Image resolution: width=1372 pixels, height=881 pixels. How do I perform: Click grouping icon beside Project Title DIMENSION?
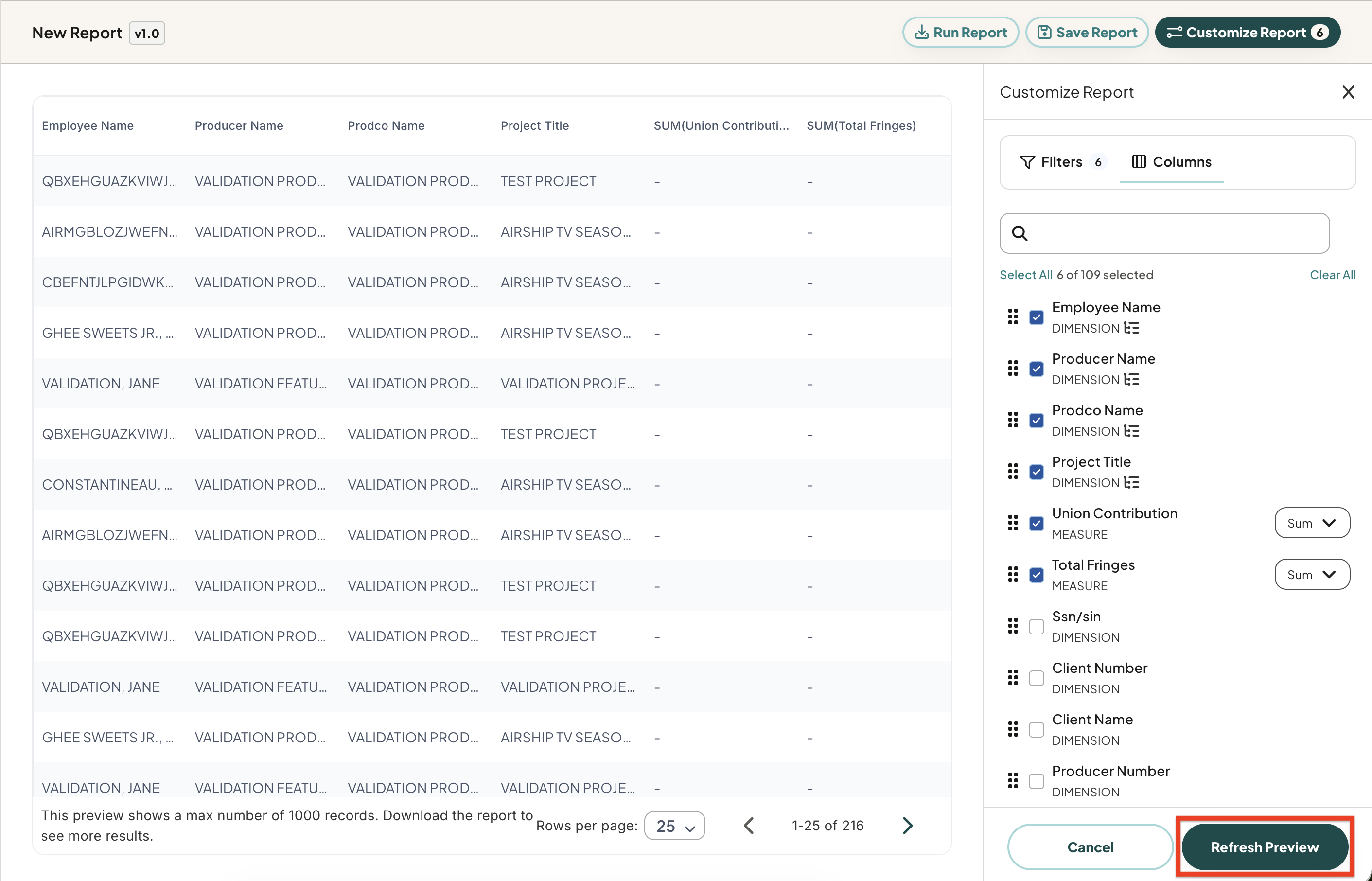[x=1131, y=482]
